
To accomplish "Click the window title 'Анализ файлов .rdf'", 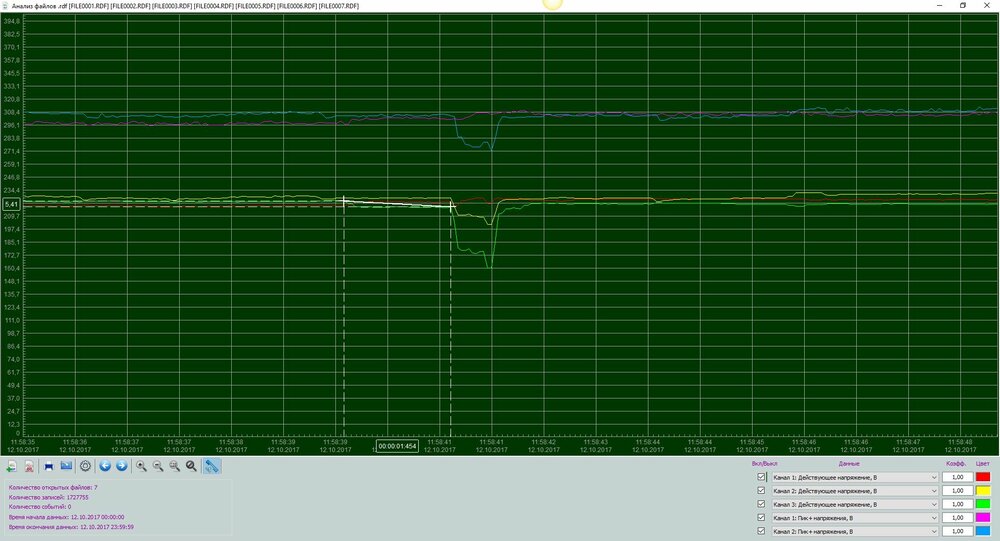I will (x=40, y=6).
